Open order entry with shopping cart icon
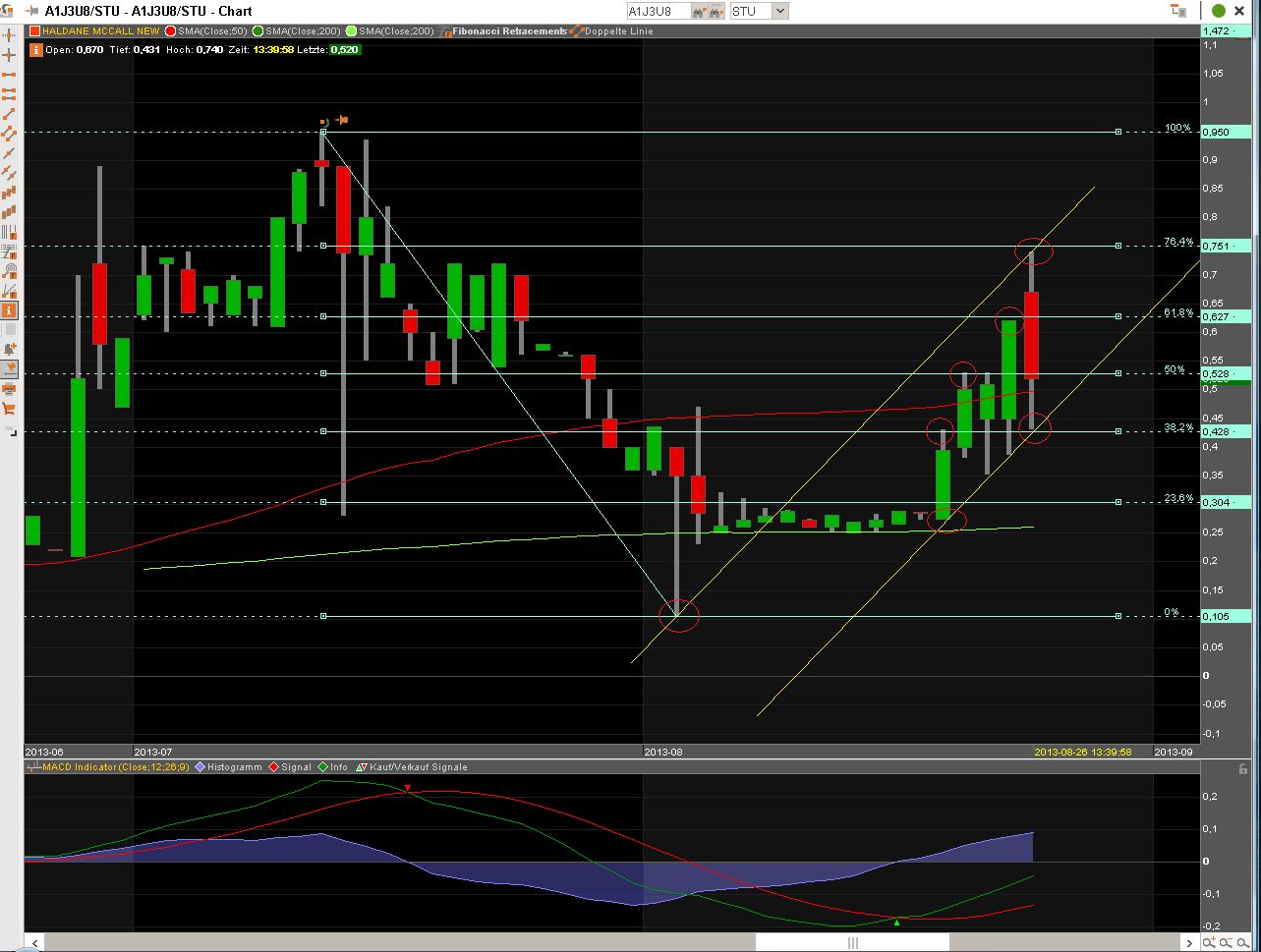 (10, 409)
